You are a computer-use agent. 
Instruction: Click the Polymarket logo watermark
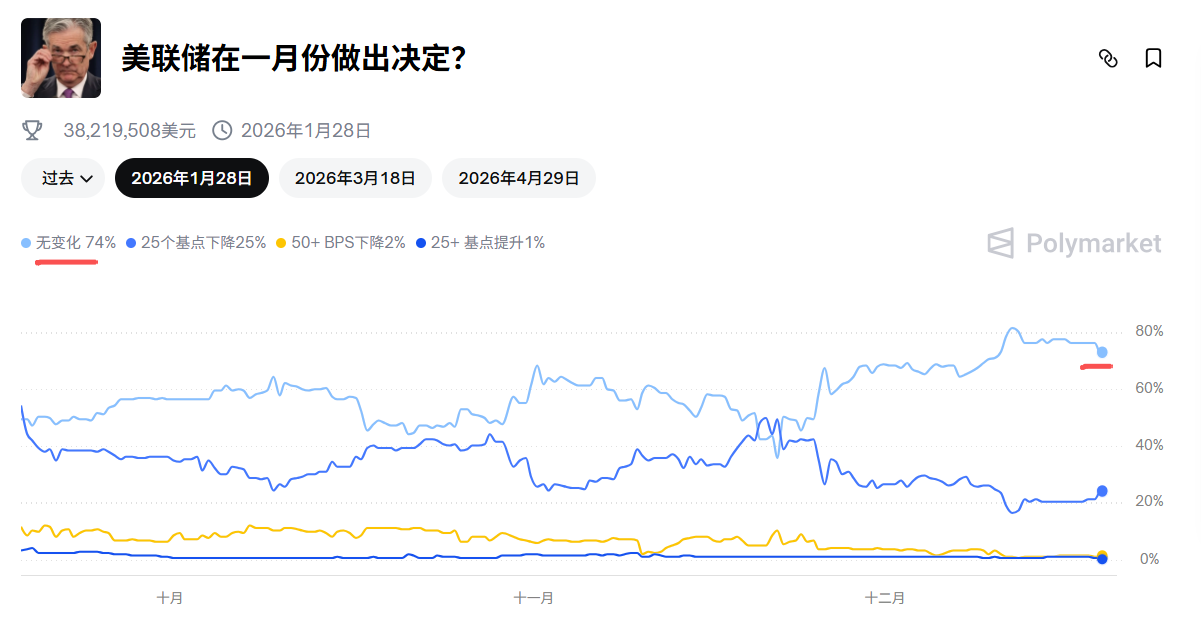click(x=1075, y=243)
